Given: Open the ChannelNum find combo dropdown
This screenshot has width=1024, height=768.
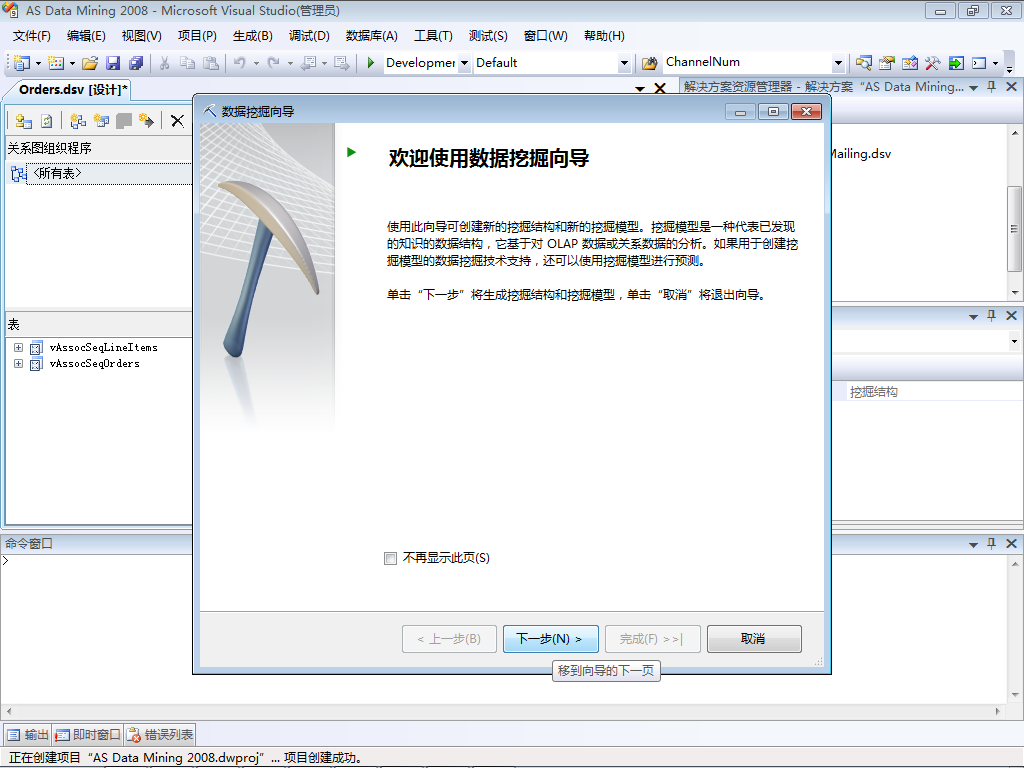Looking at the screenshot, I should [838, 63].
